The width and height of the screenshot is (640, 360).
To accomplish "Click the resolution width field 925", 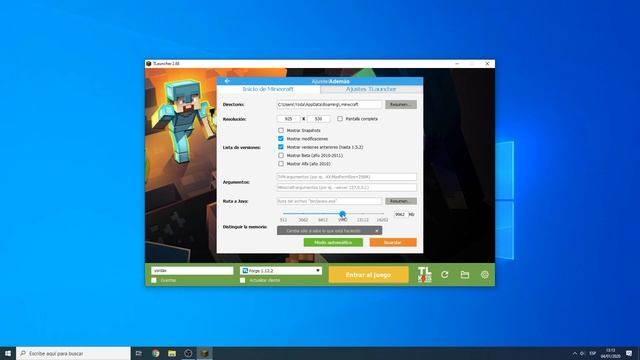I will pyautogui.click(x=289, y=119).
